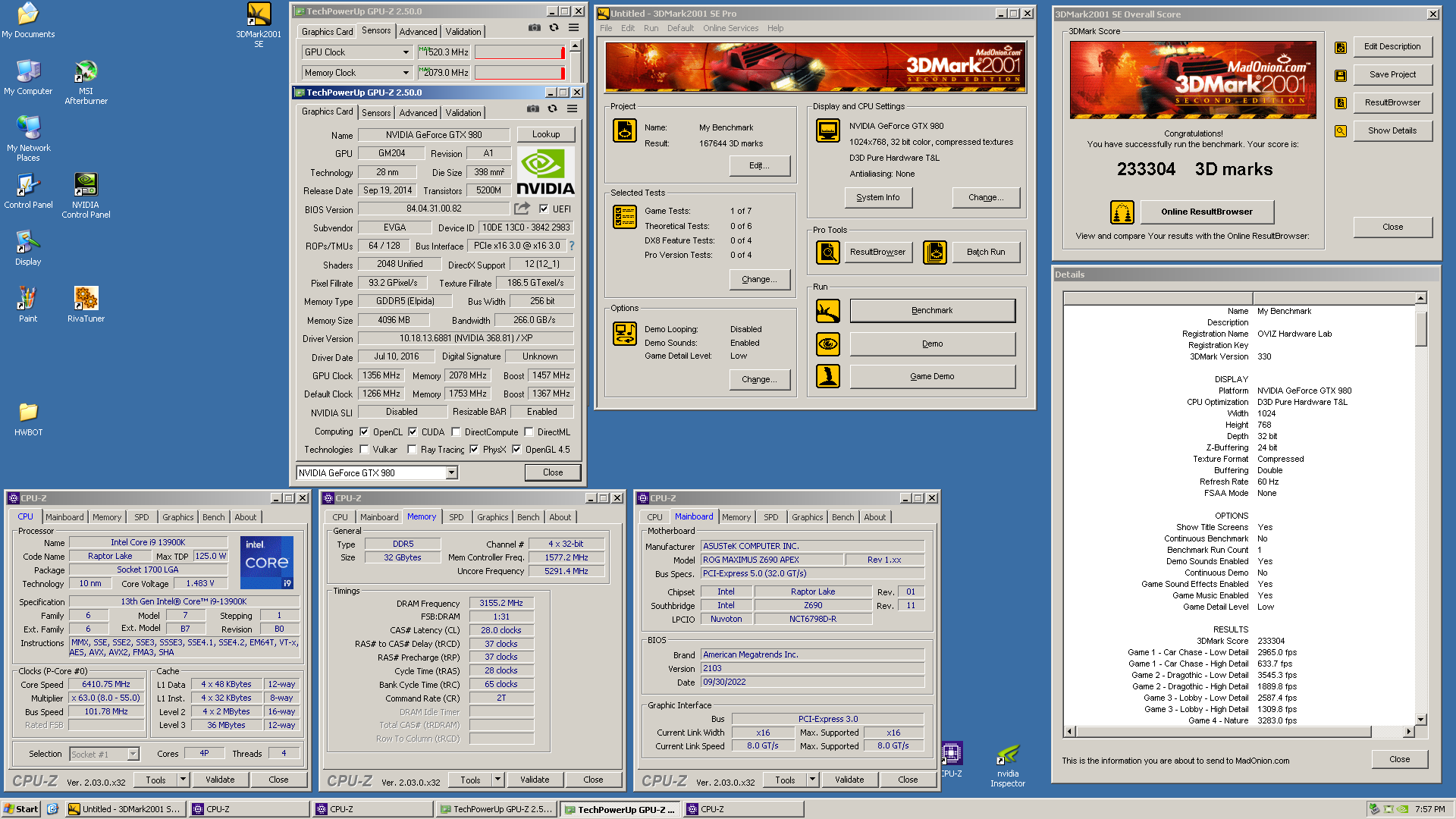Toggle the OpenGL 4.5 checkbox

point(516,449)
